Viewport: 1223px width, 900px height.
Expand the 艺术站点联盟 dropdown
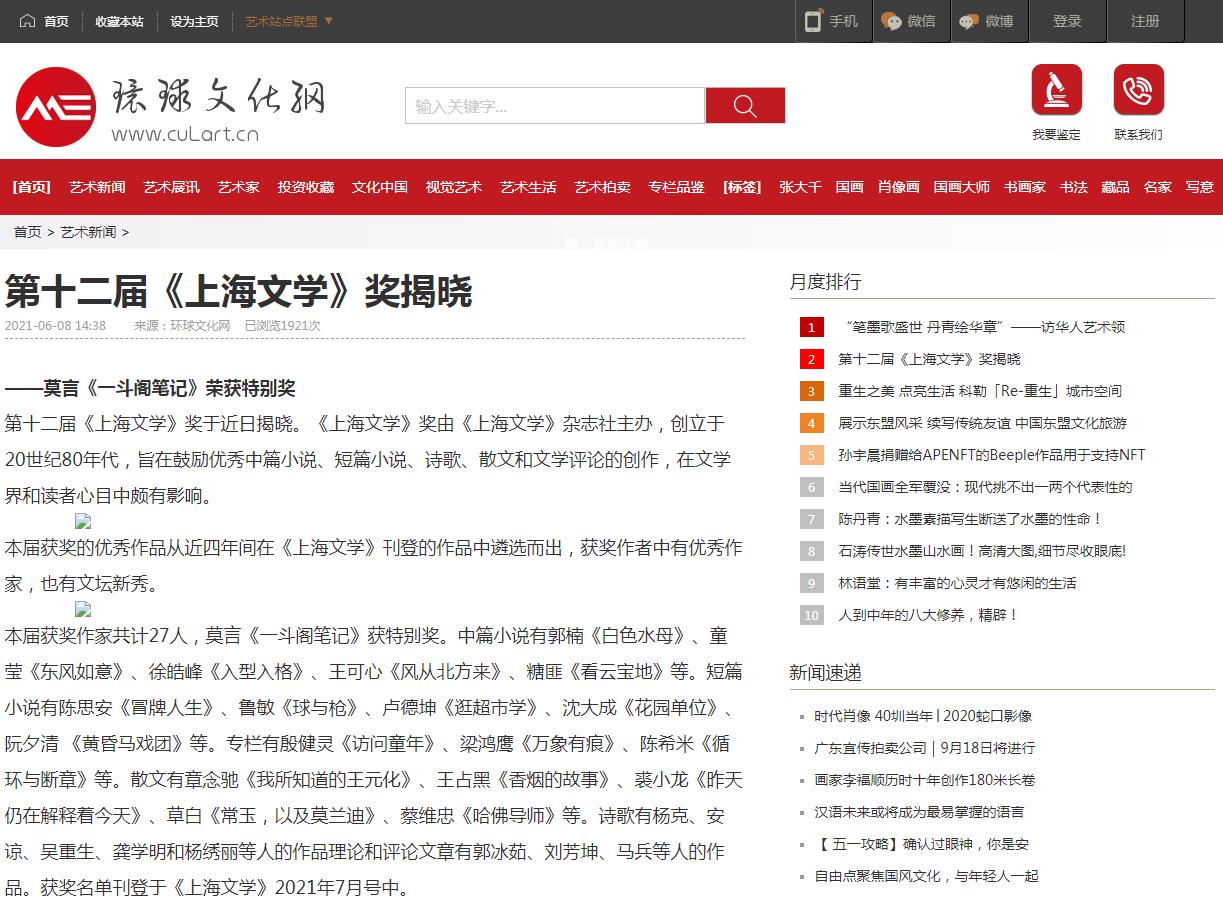289,21
